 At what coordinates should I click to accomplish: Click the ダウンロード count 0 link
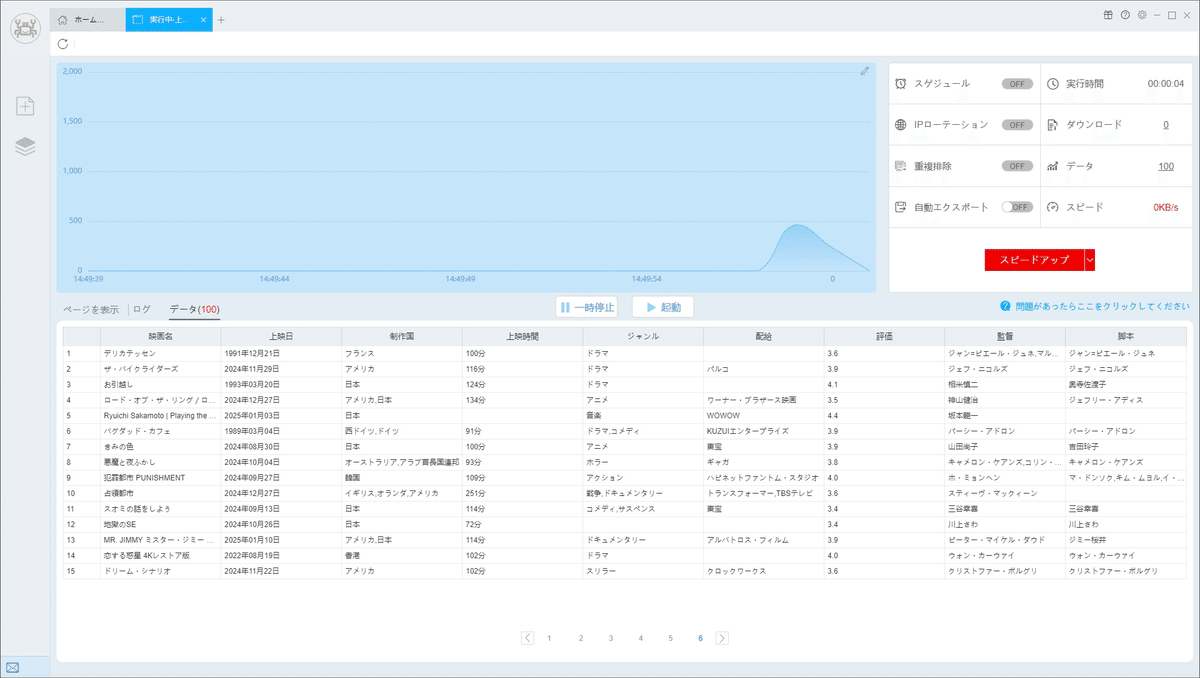tap(1166, 125)
